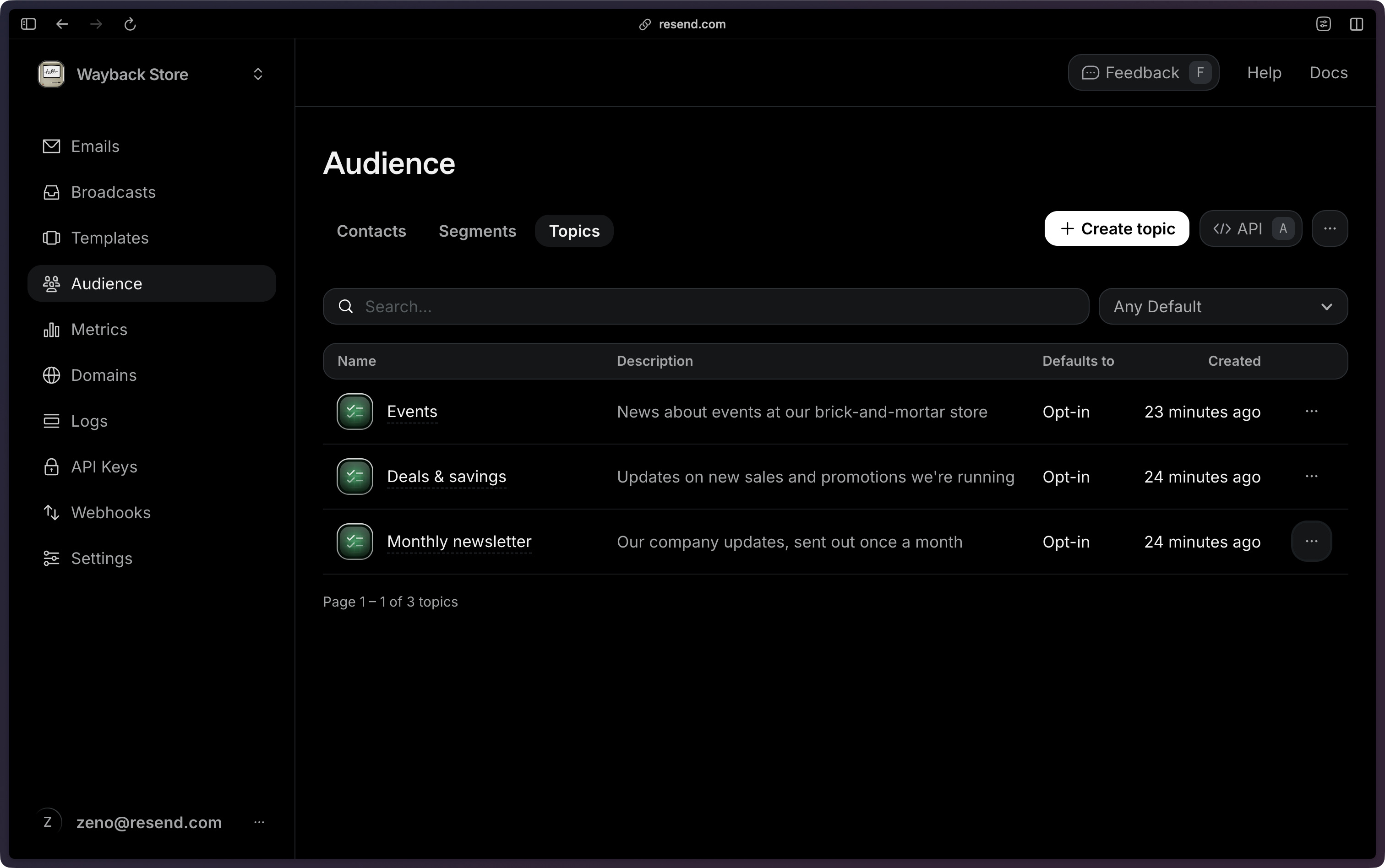Open the Deals & savings topic link

[446, 477]
